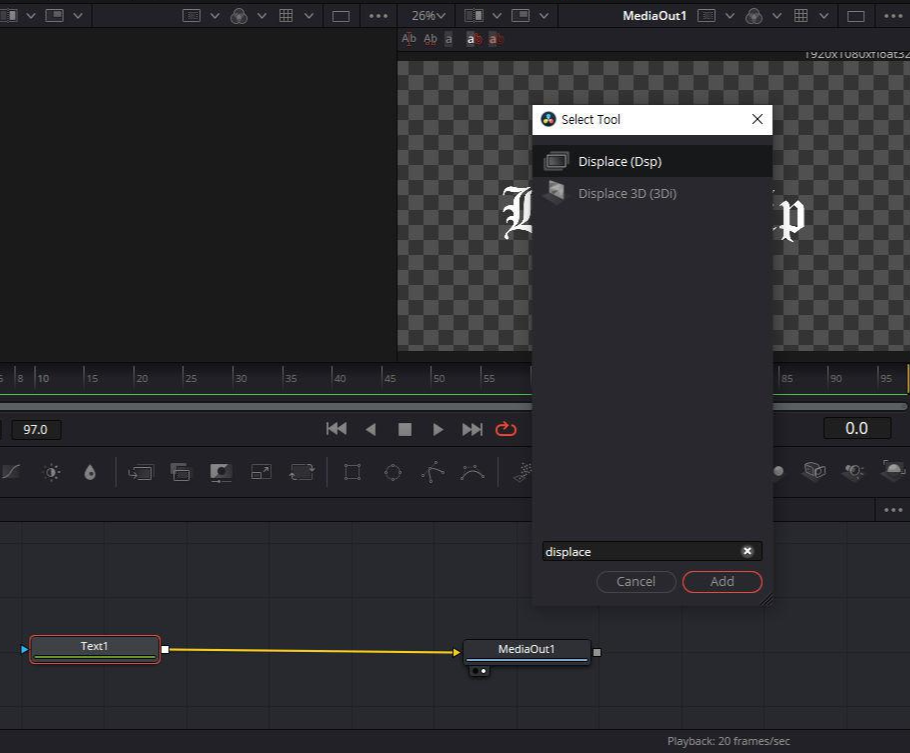Expand left viewer LUT dropdown arrow

[215, 16]
